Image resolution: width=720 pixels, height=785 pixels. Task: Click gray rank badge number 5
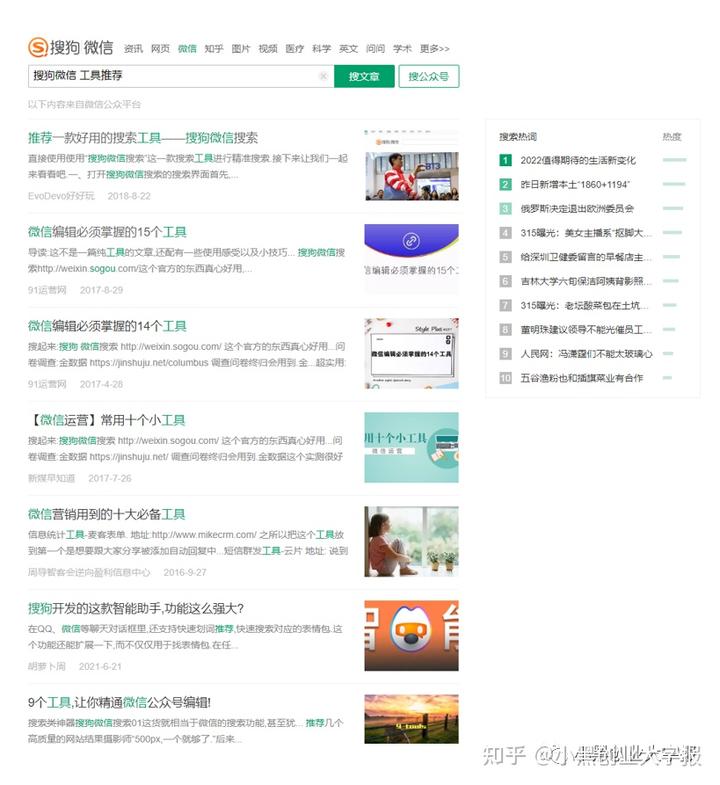click(505, 257)
